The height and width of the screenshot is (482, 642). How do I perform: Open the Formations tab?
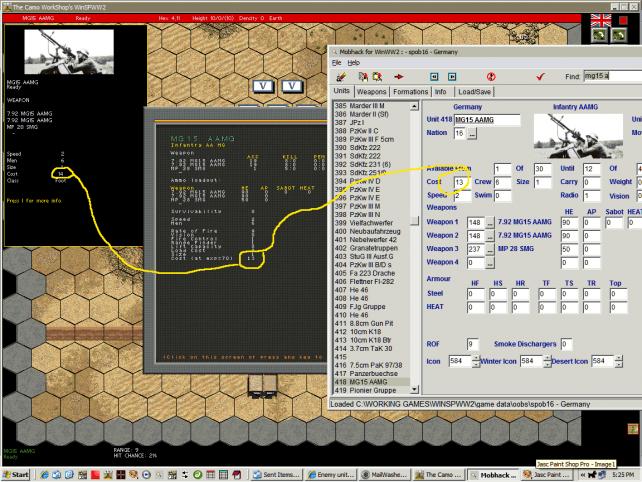pos(422,92)
